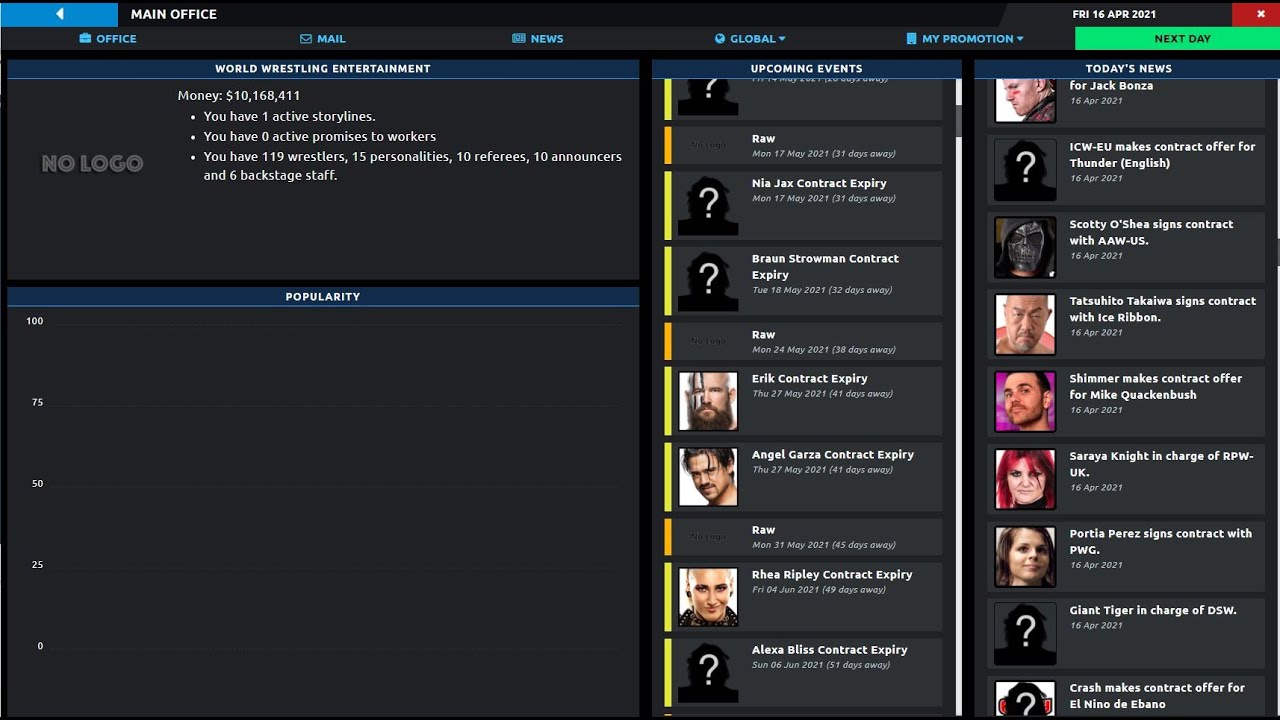Click the Money $10,168,411 text
The image size is (1280, 720).
pos(239,96)
